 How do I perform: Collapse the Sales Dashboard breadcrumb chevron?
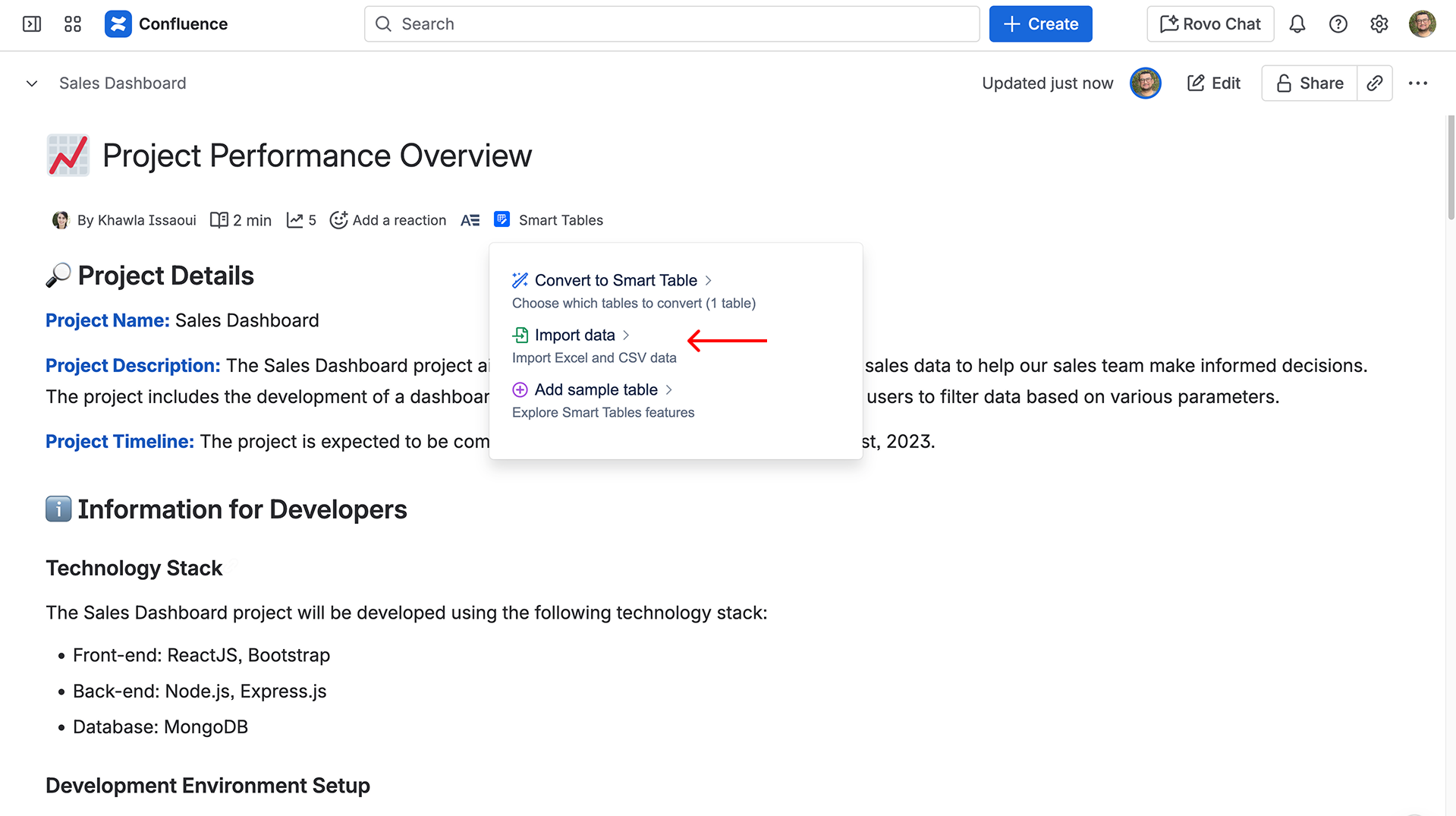point(32,83)
